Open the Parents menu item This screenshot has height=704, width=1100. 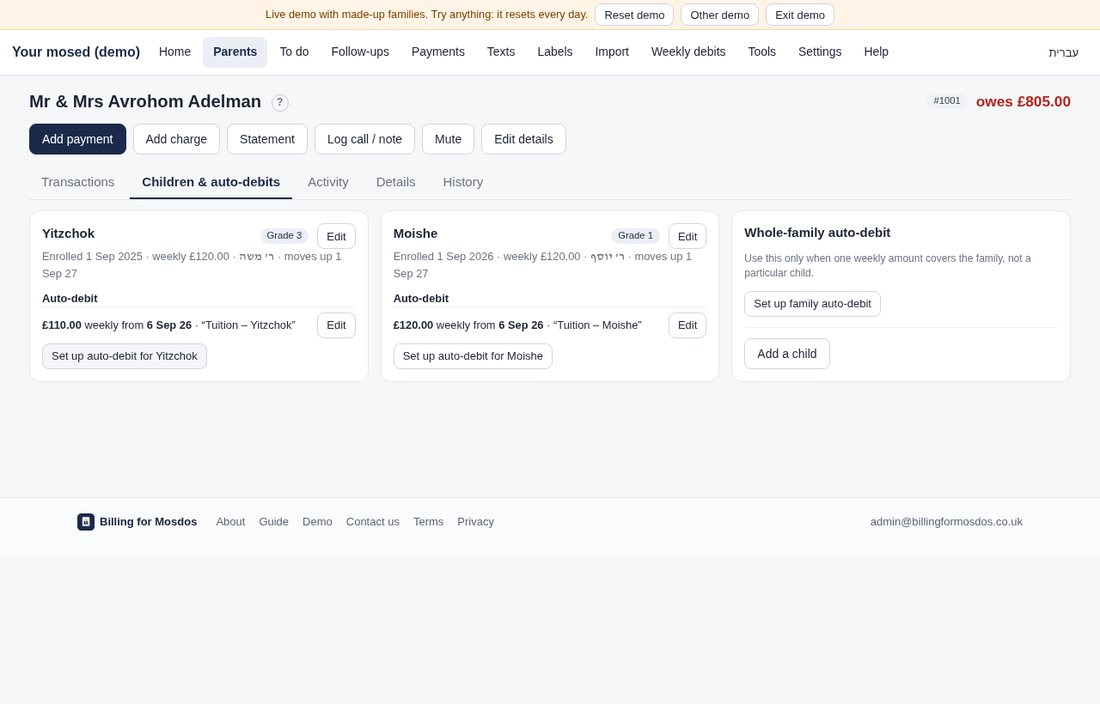tap(235, 52)
